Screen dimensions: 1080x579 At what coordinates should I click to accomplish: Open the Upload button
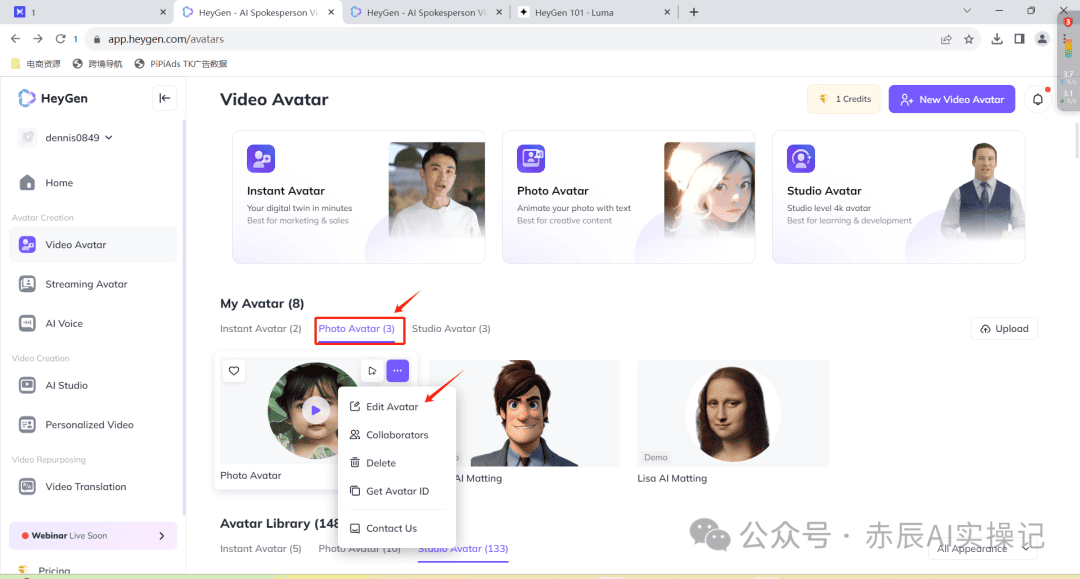pos(1003,328)
